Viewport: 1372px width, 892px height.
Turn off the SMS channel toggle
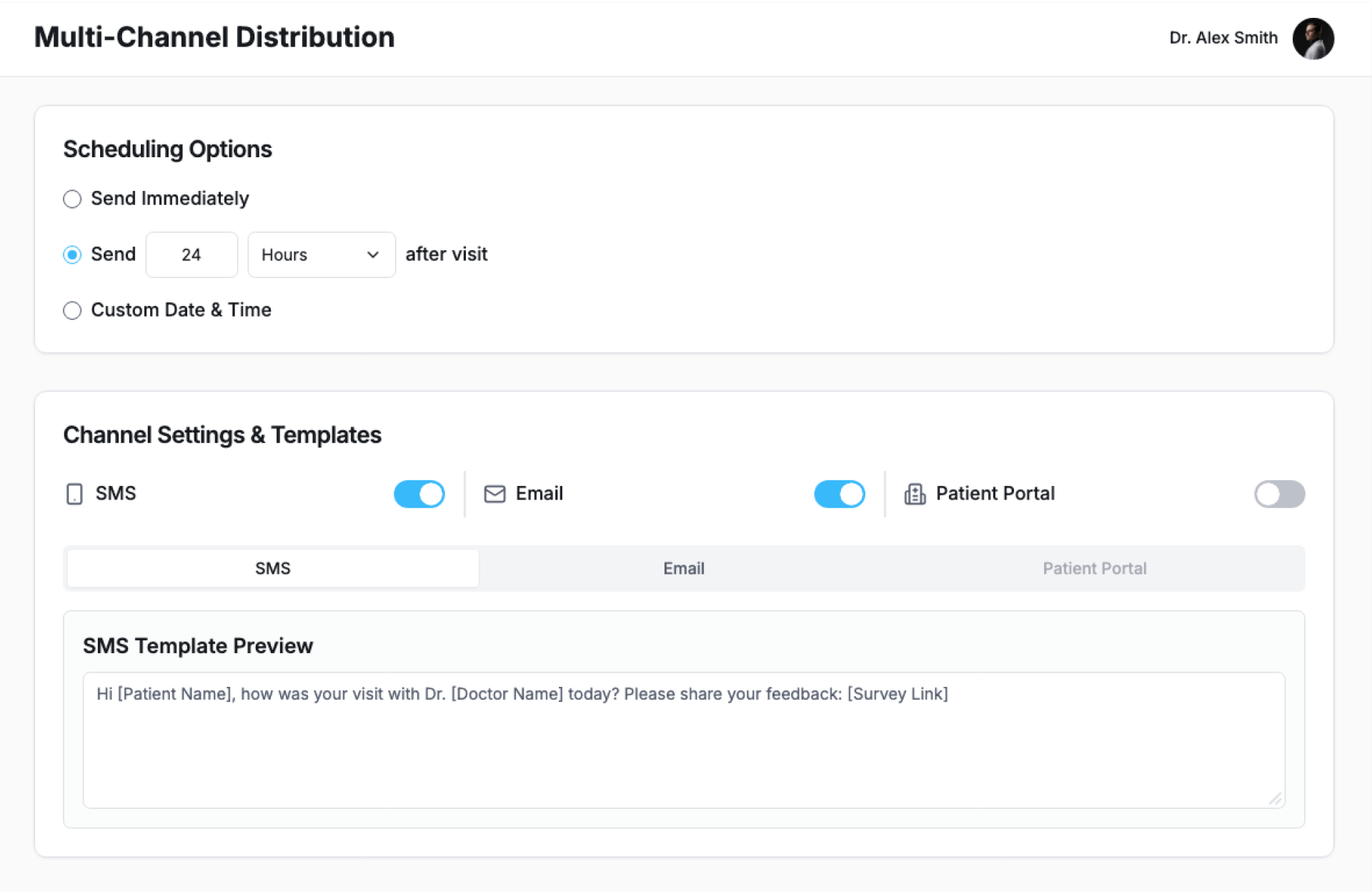419,494
